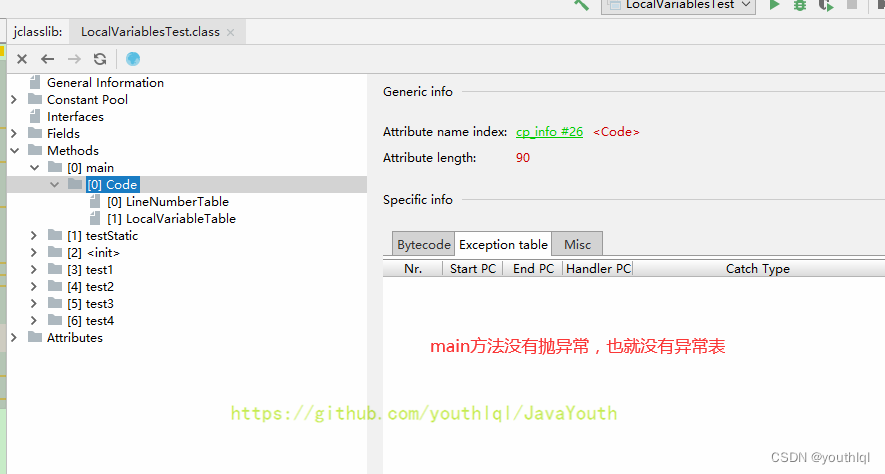Select Methods tree item
The image size is (885, 474).
click(x=73, y=151)
